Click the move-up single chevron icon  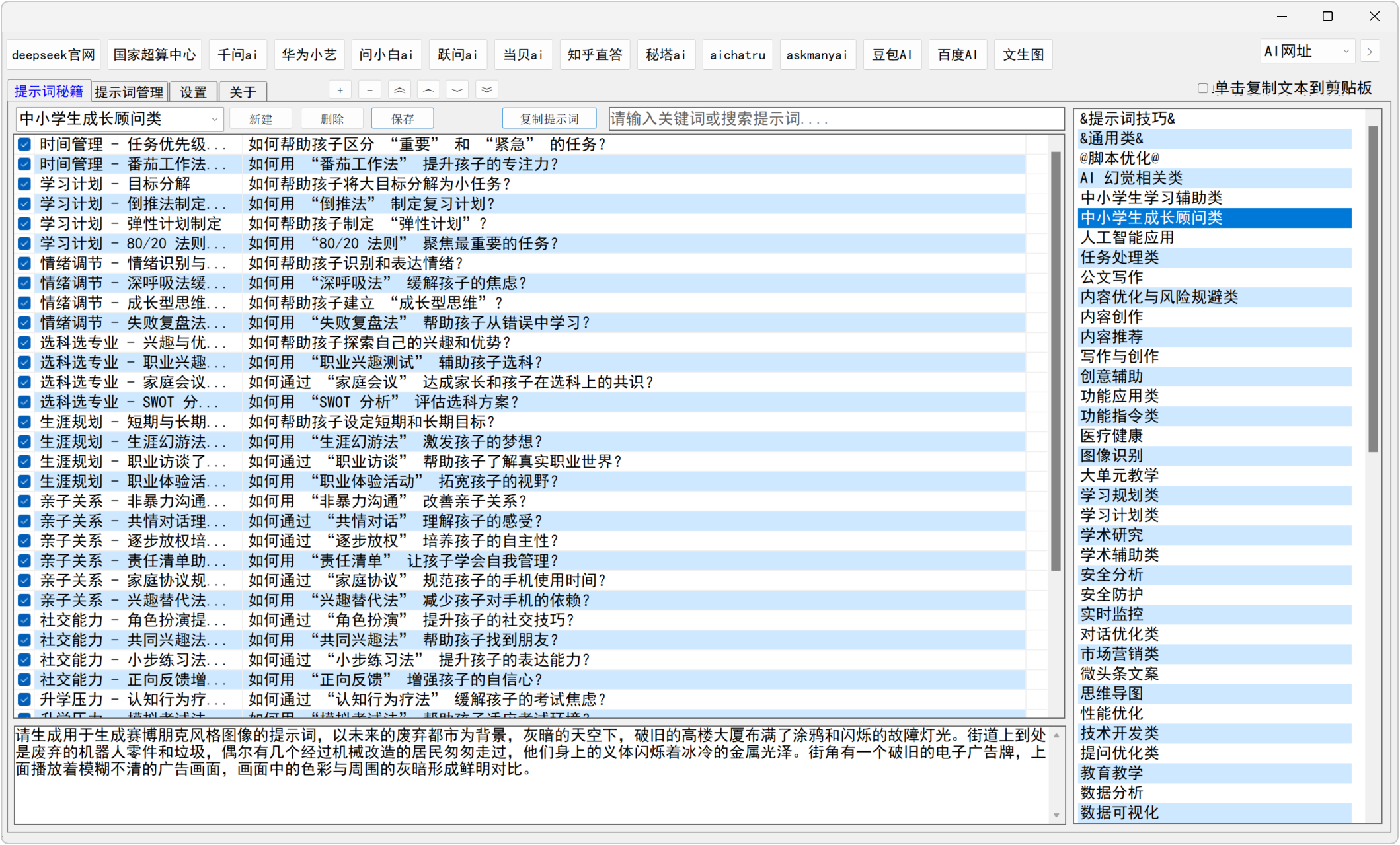pos(428,91)
